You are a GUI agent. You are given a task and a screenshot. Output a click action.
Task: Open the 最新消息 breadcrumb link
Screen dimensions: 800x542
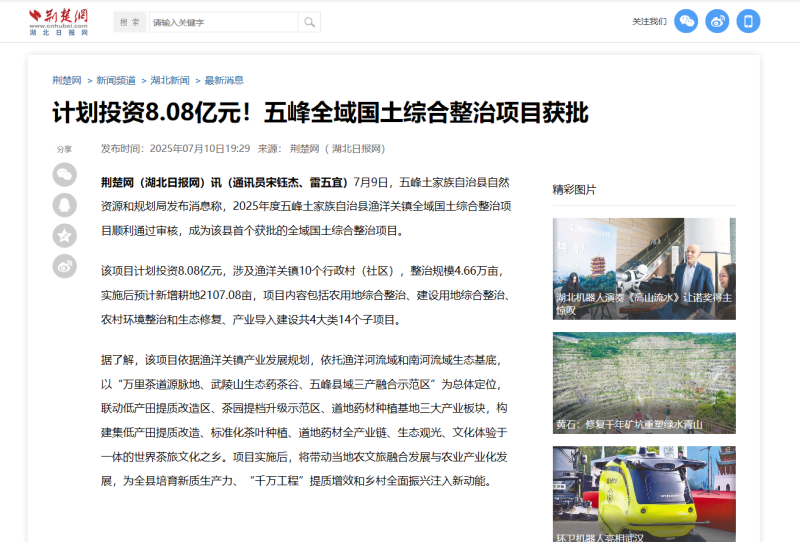pos(224,80)
